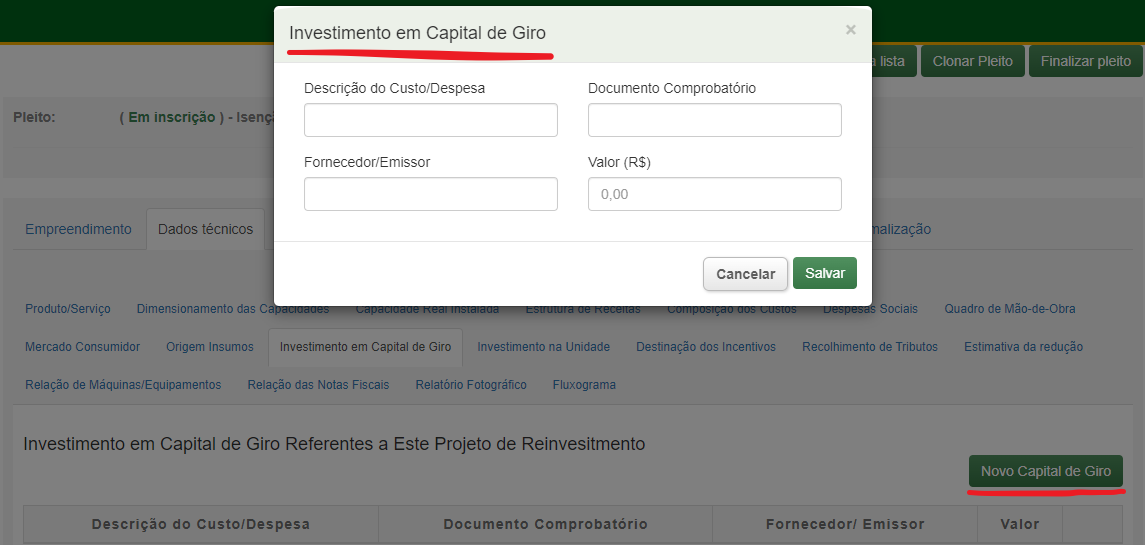Open the Recolhimento de Tributos sub-tab
The width and height of the screenshot is (1145, 545).
(x=870, y=346)
